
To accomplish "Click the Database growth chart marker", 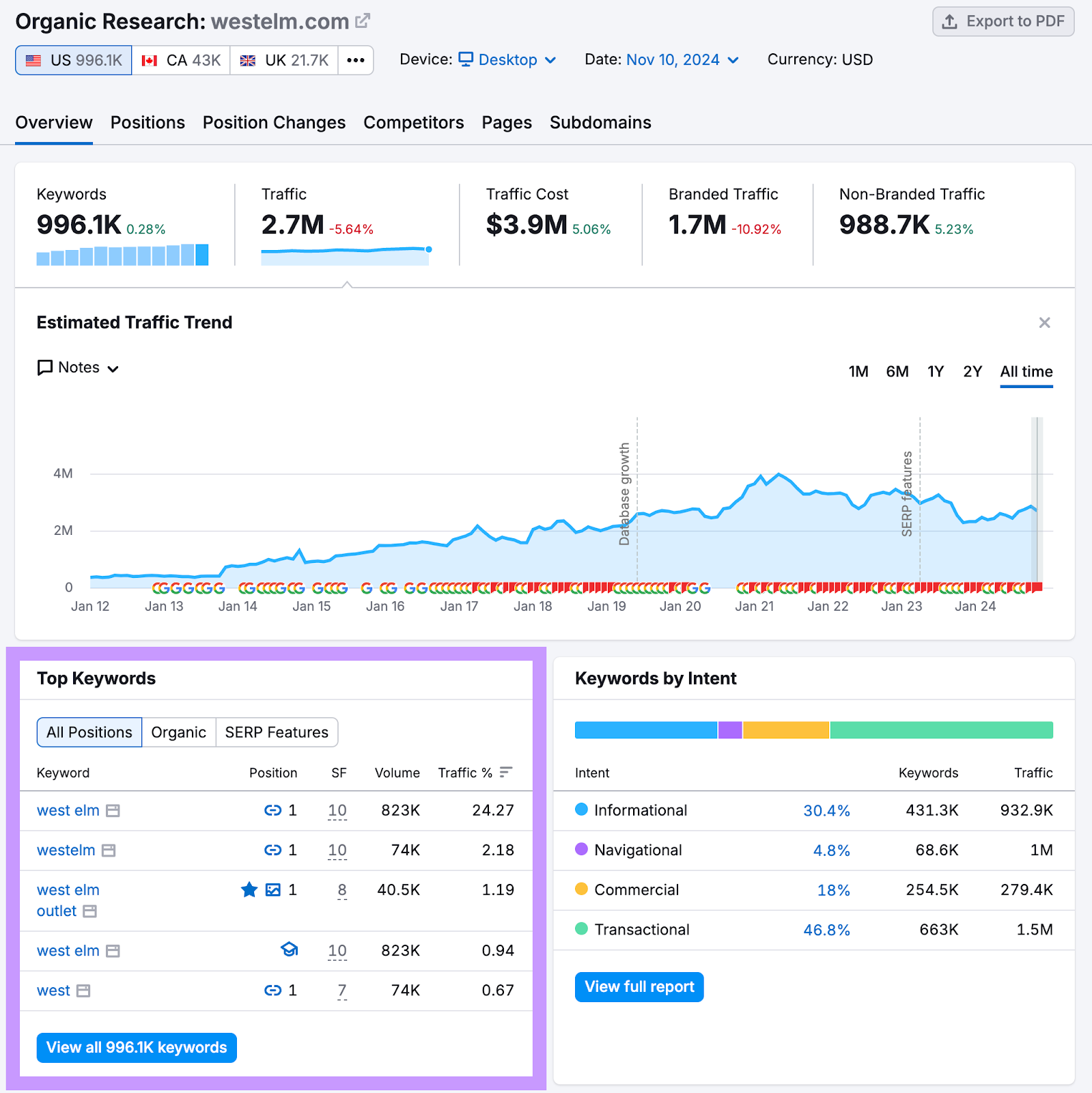I will pyautogui.click(x=624, y=494).
